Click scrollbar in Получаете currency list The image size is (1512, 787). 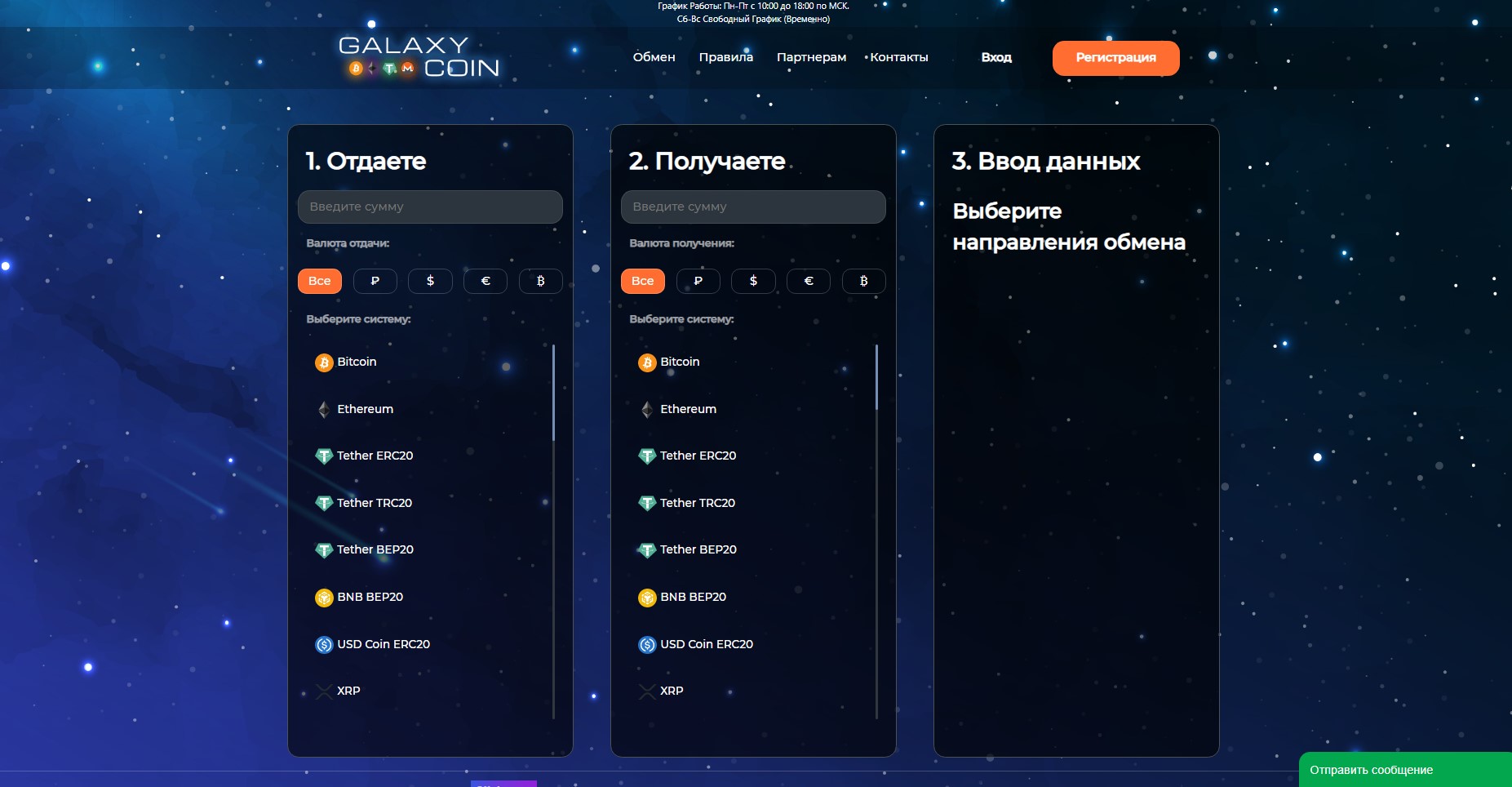(x=876, y=377)
